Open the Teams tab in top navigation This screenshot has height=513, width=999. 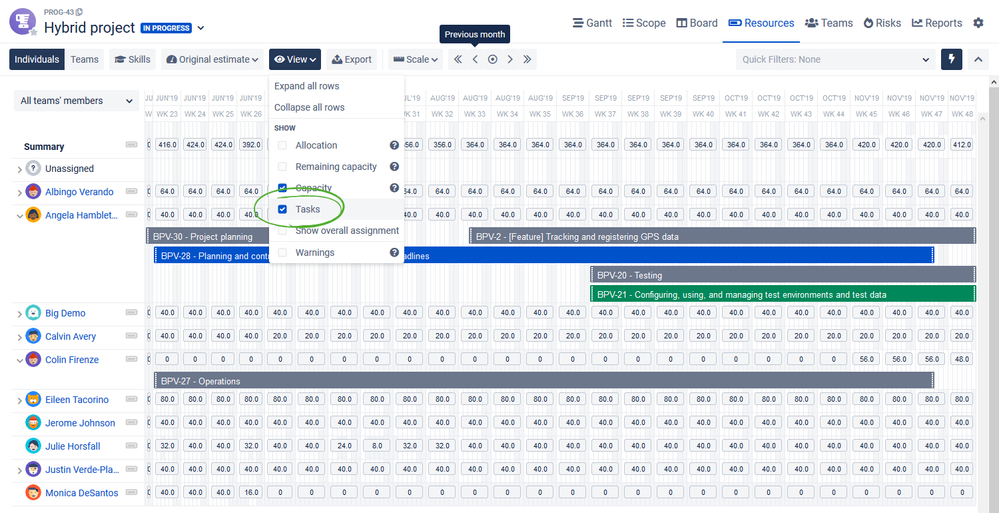click(829, 23)
